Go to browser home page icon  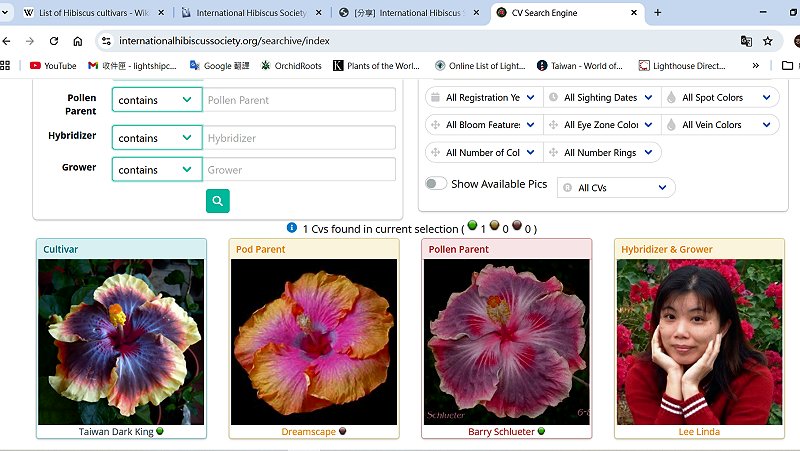tap(78, 41)
